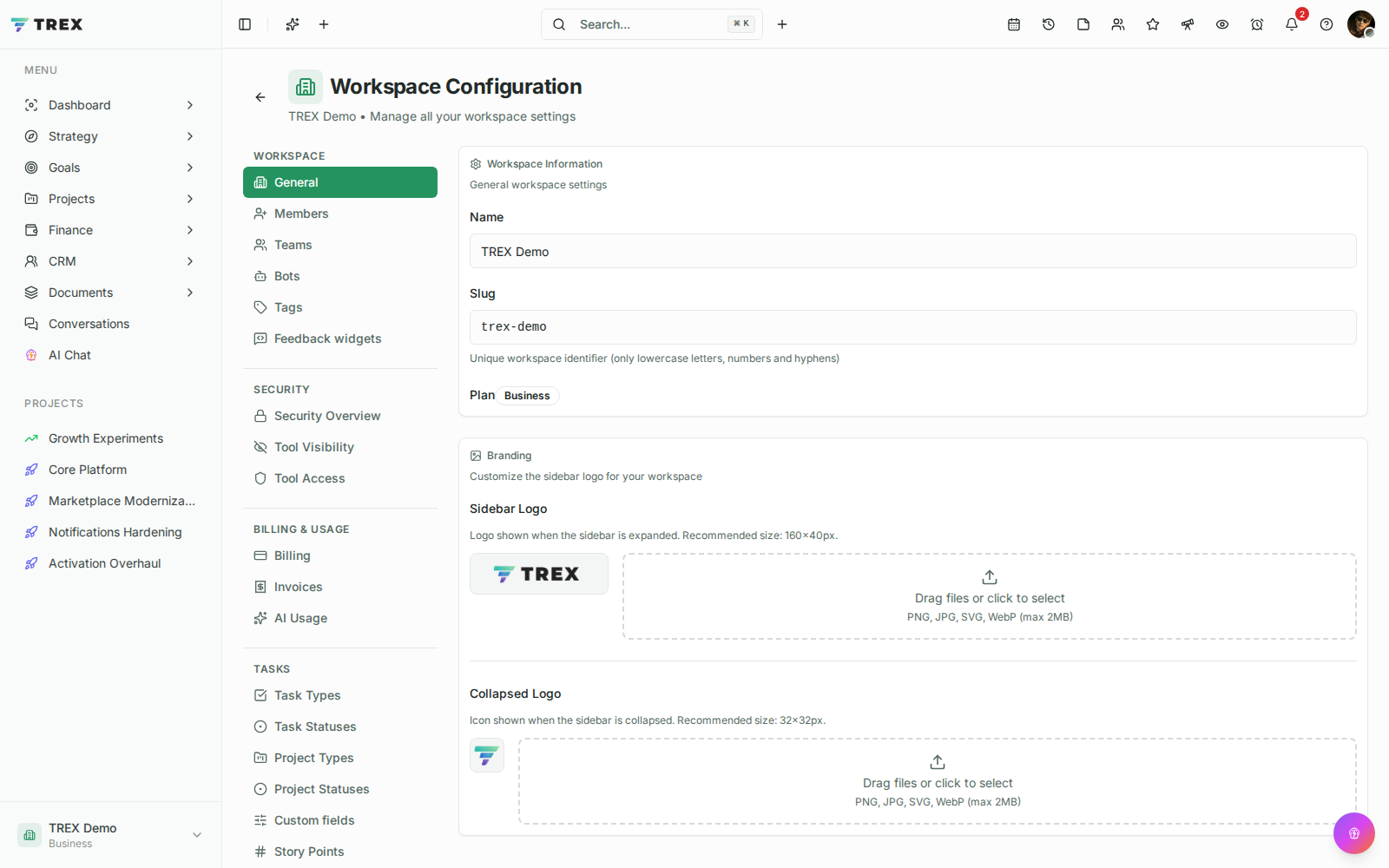This screenshot has height=868, width=1389.
Task: Open Task Statuses settings
Action: click(340, 727)
